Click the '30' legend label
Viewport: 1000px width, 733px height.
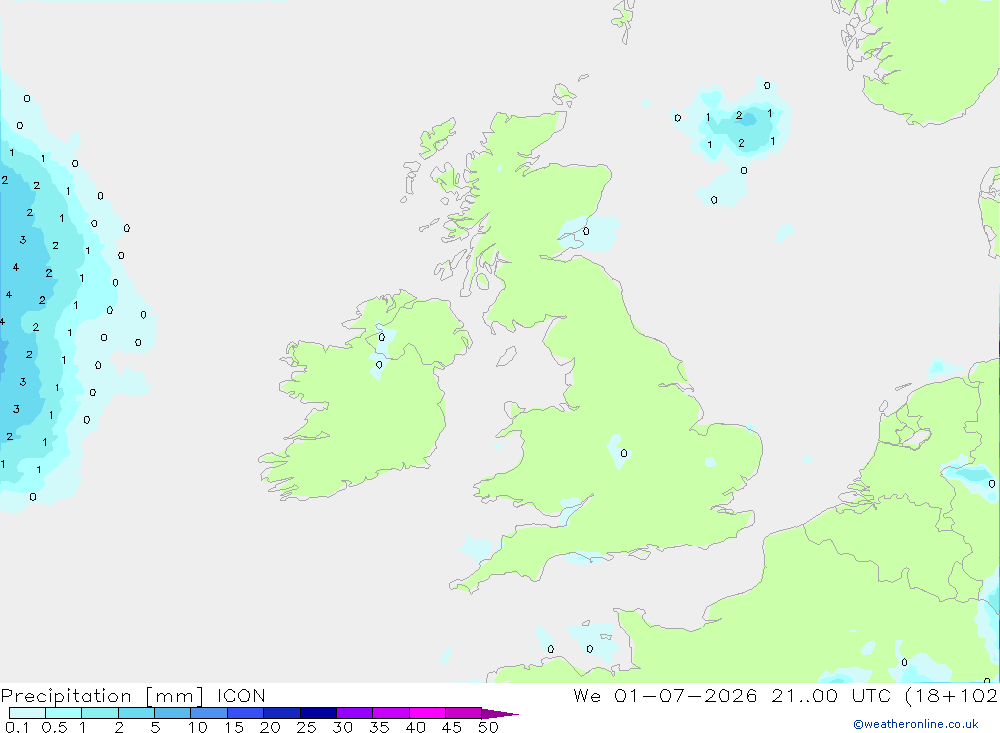[x=342, y=727]
